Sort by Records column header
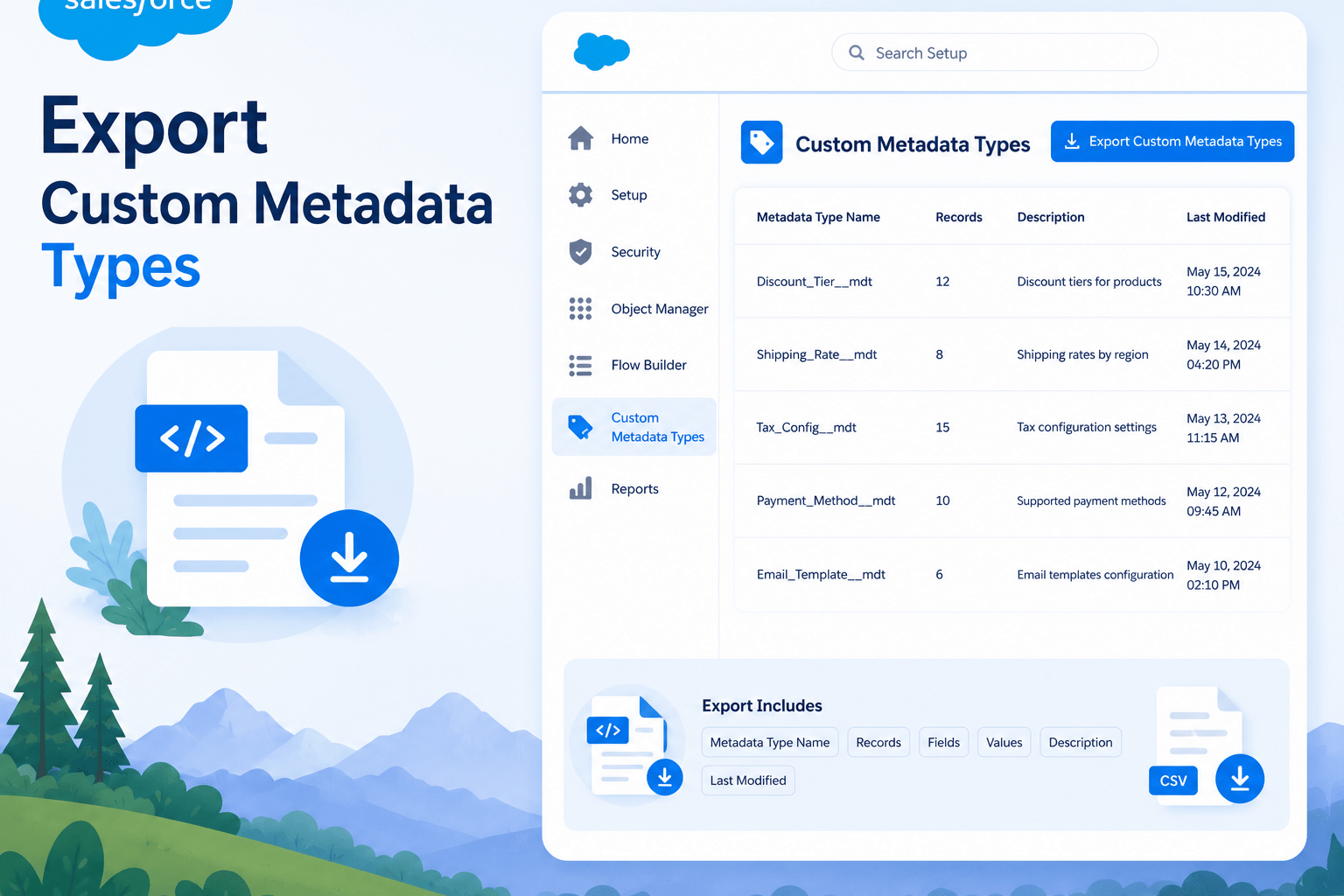The image size is (1344, 896). (959, 217)
